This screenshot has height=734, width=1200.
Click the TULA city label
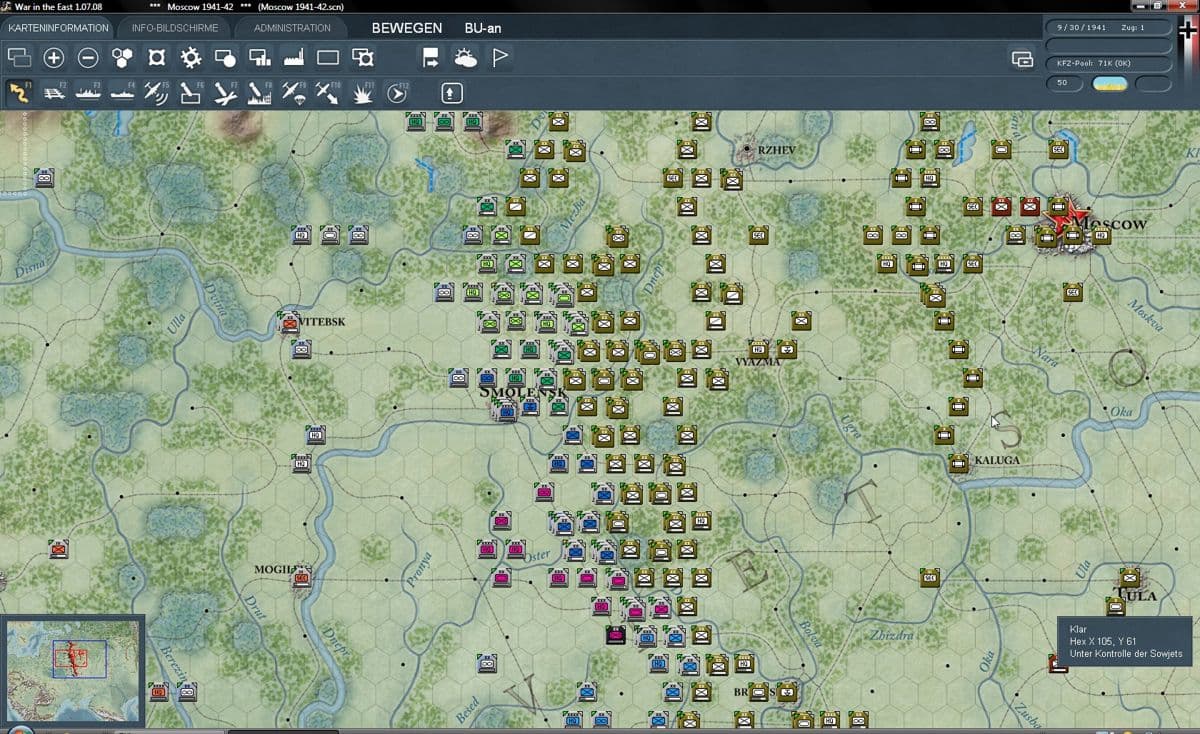pos(1137,595)
